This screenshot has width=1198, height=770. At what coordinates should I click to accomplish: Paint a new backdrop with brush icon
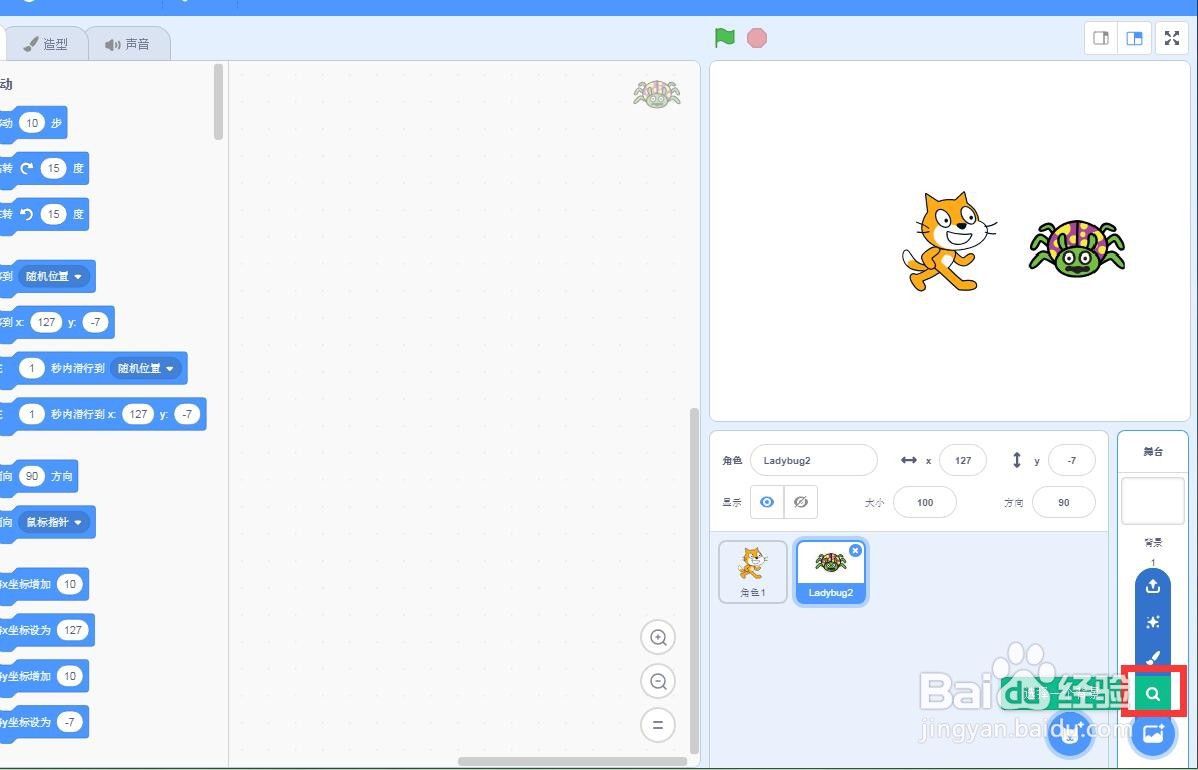coord(1153,657)
